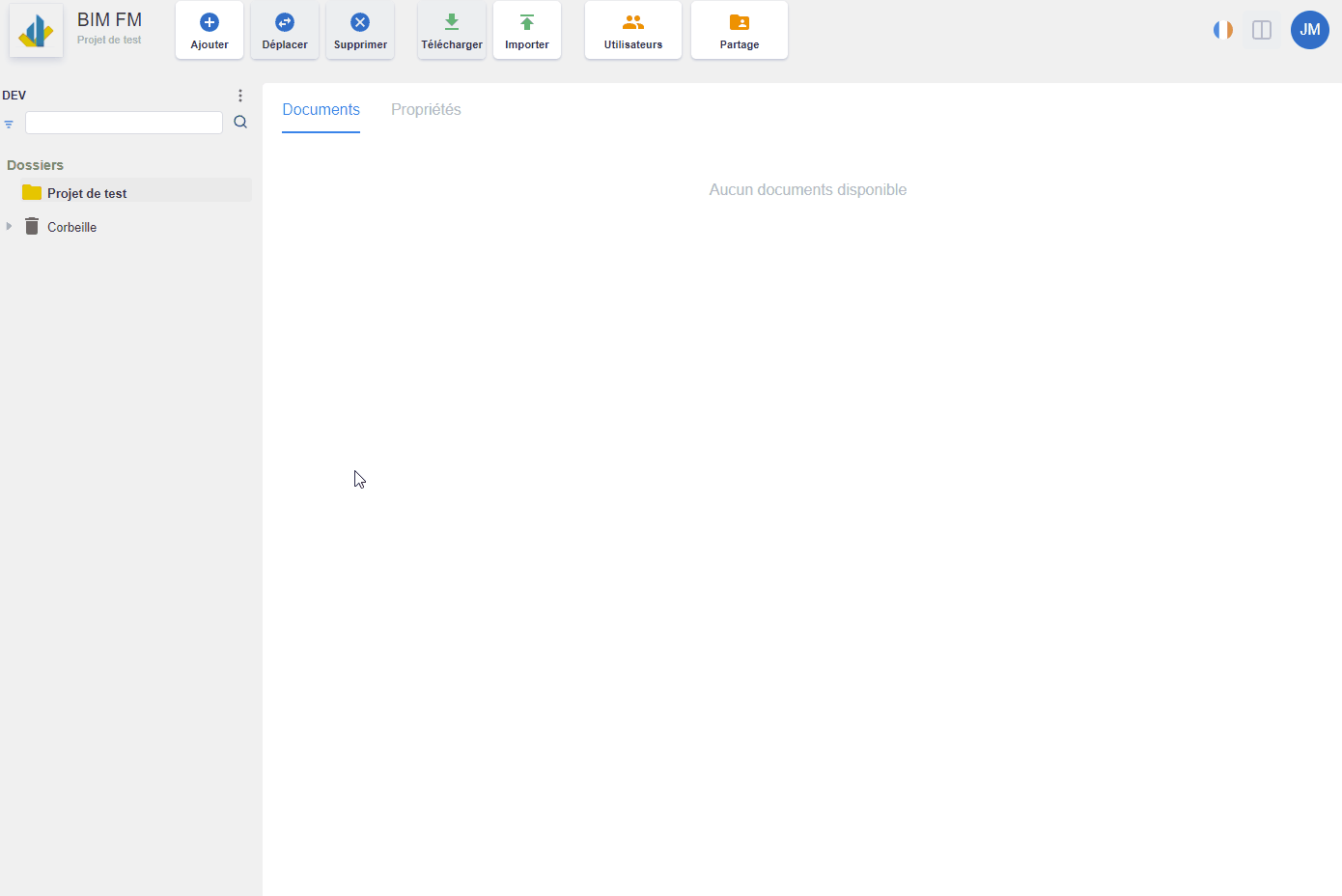Screen dimensions: 1342x896
Task: Select the Corbeille trash folder
Action: [71, 227]
